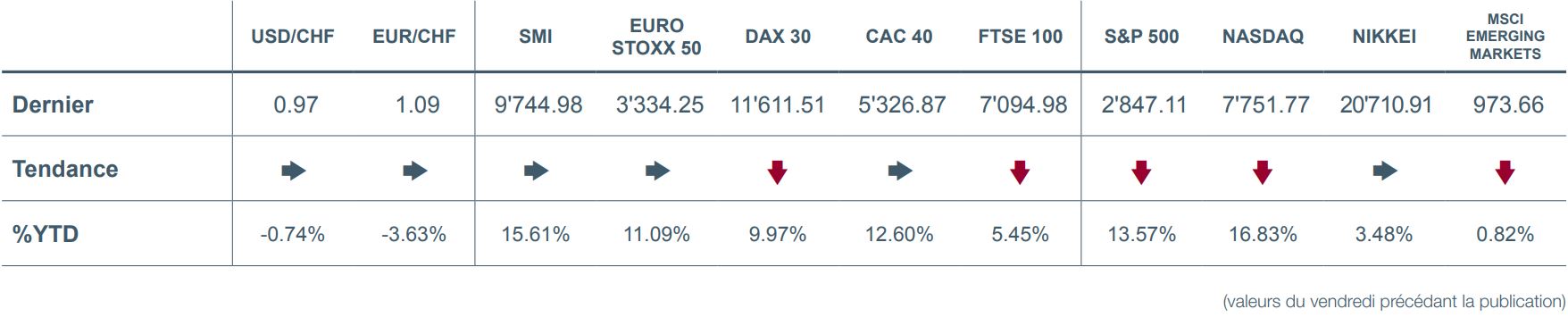Click the S&P 500 downward trend arrow
The width and height of the screenshot is (1568, 334).
click(1140, 171)
